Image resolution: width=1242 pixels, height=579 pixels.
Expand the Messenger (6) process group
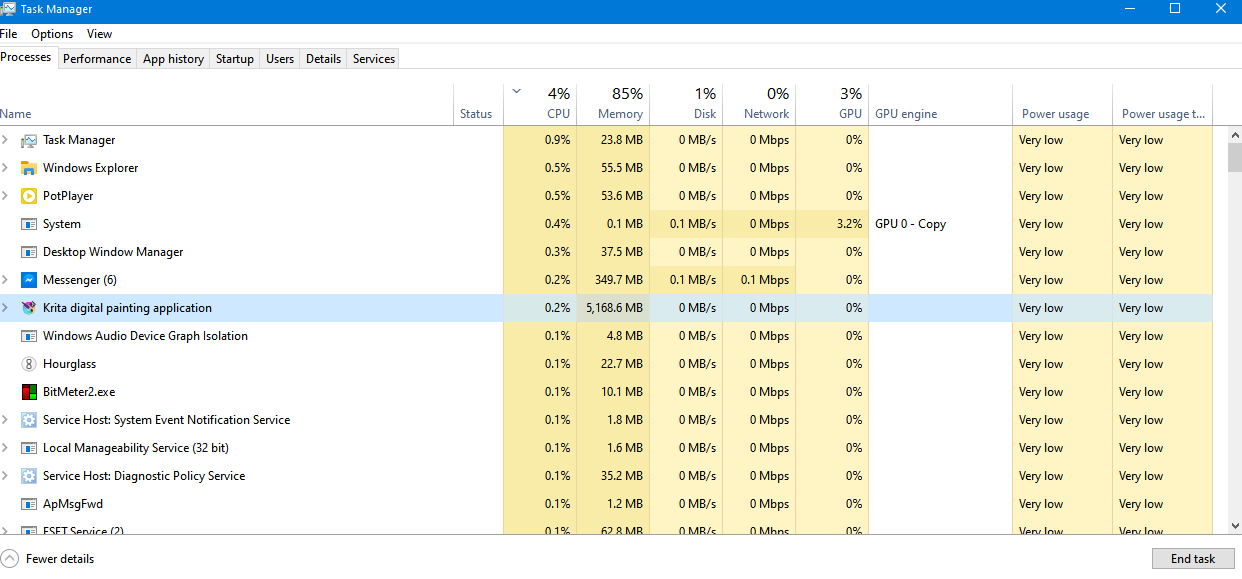pos(6,280)
